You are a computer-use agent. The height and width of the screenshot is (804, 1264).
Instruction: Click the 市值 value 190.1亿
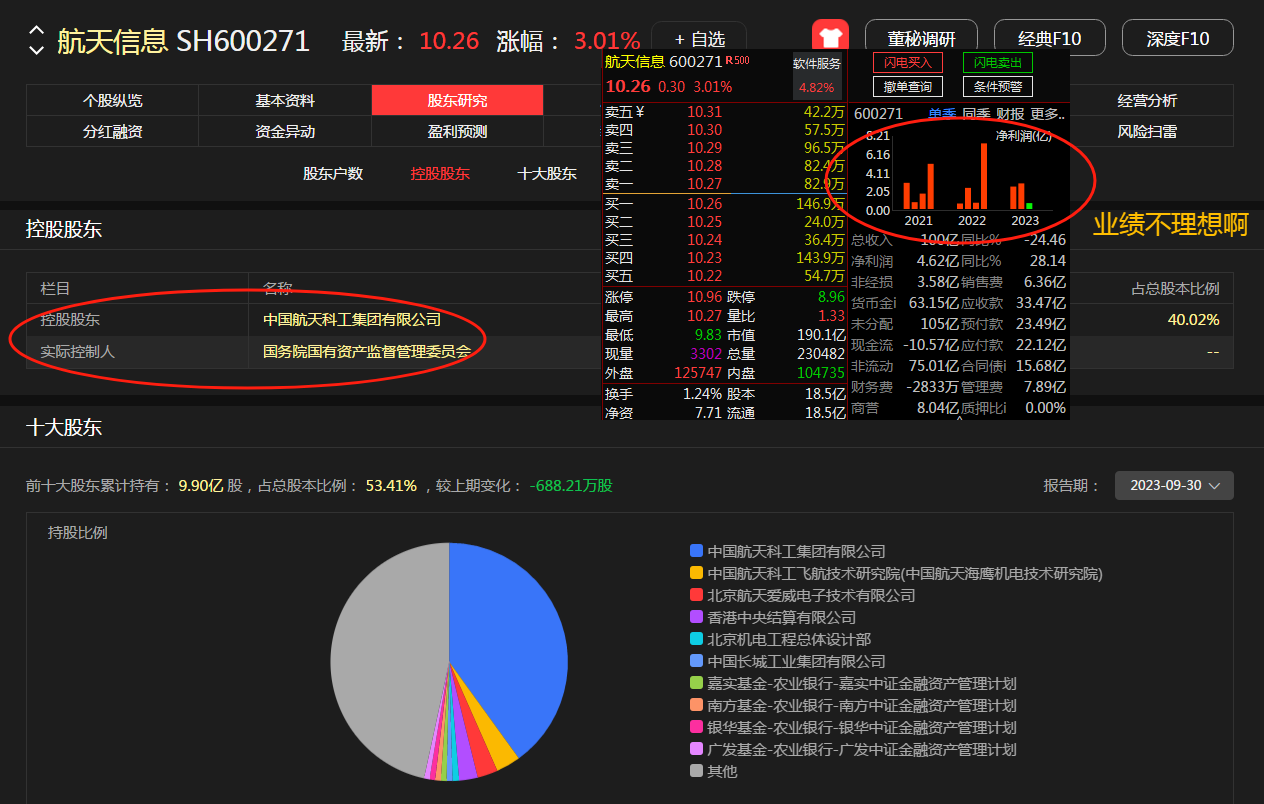coord(821,335)
